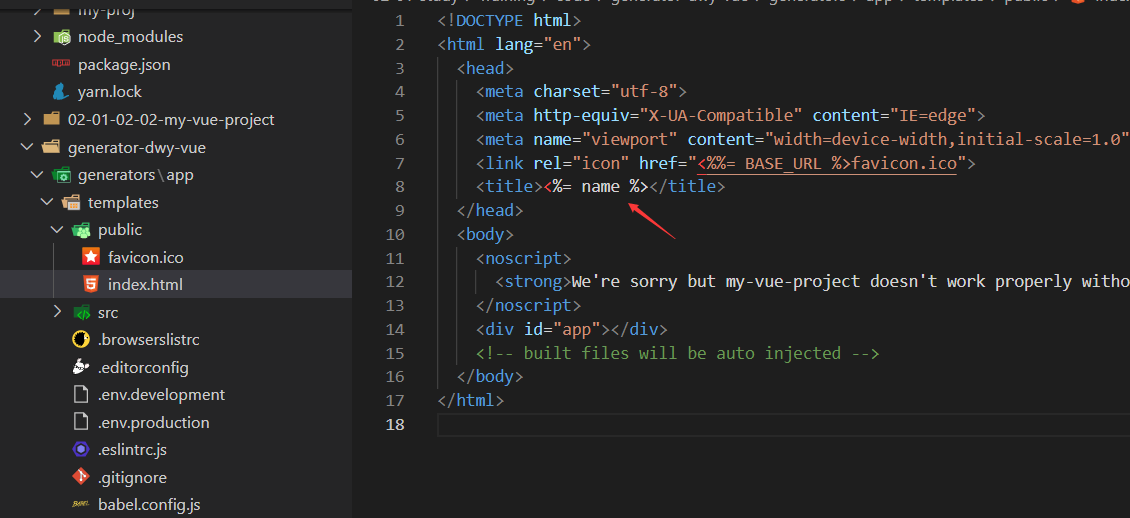Image resolution: width=1130 pixels, height=518 pixels.
Task: Collapse the generator-dwy-vue folder
Action: coord(27,147)
